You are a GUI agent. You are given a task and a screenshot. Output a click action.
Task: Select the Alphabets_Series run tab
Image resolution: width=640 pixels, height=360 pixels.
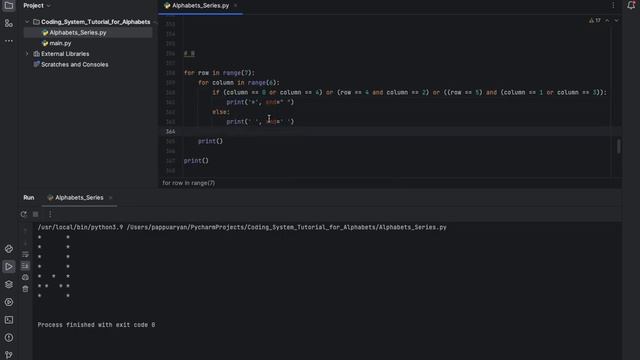point(79,198)
